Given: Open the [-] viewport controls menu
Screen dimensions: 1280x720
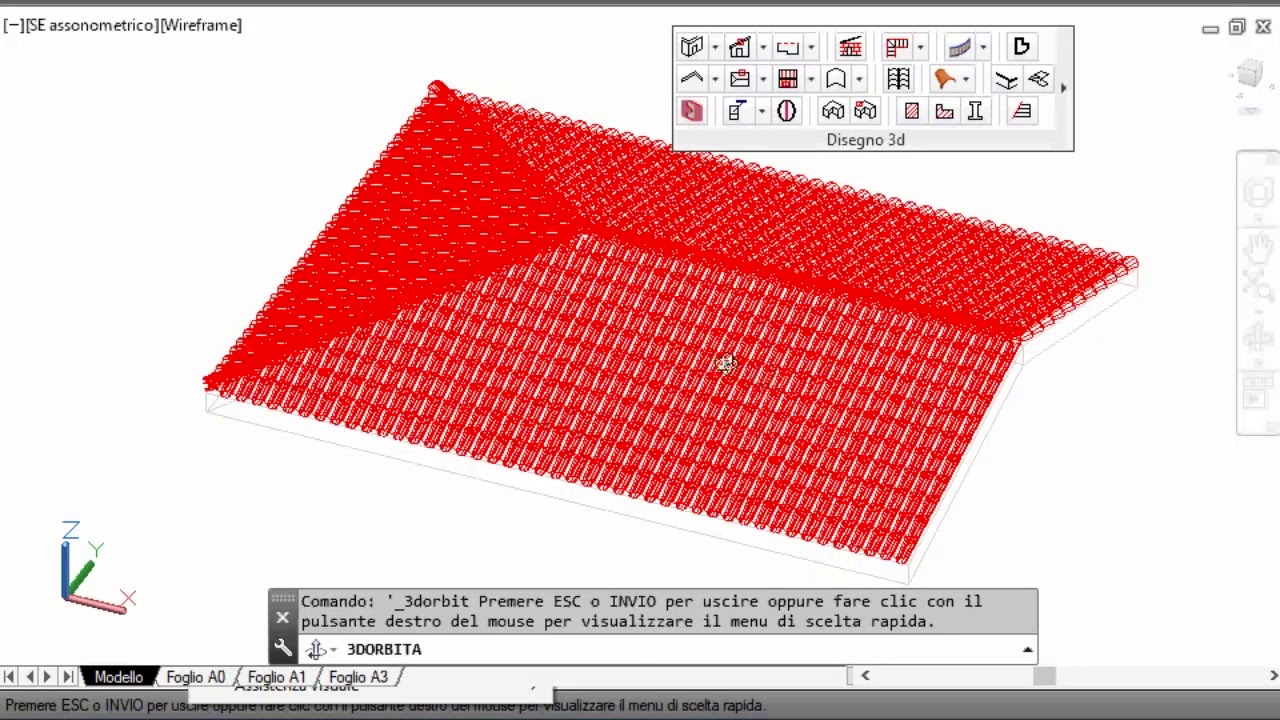Looking at the screenshot, I should (x=13, y=25).
